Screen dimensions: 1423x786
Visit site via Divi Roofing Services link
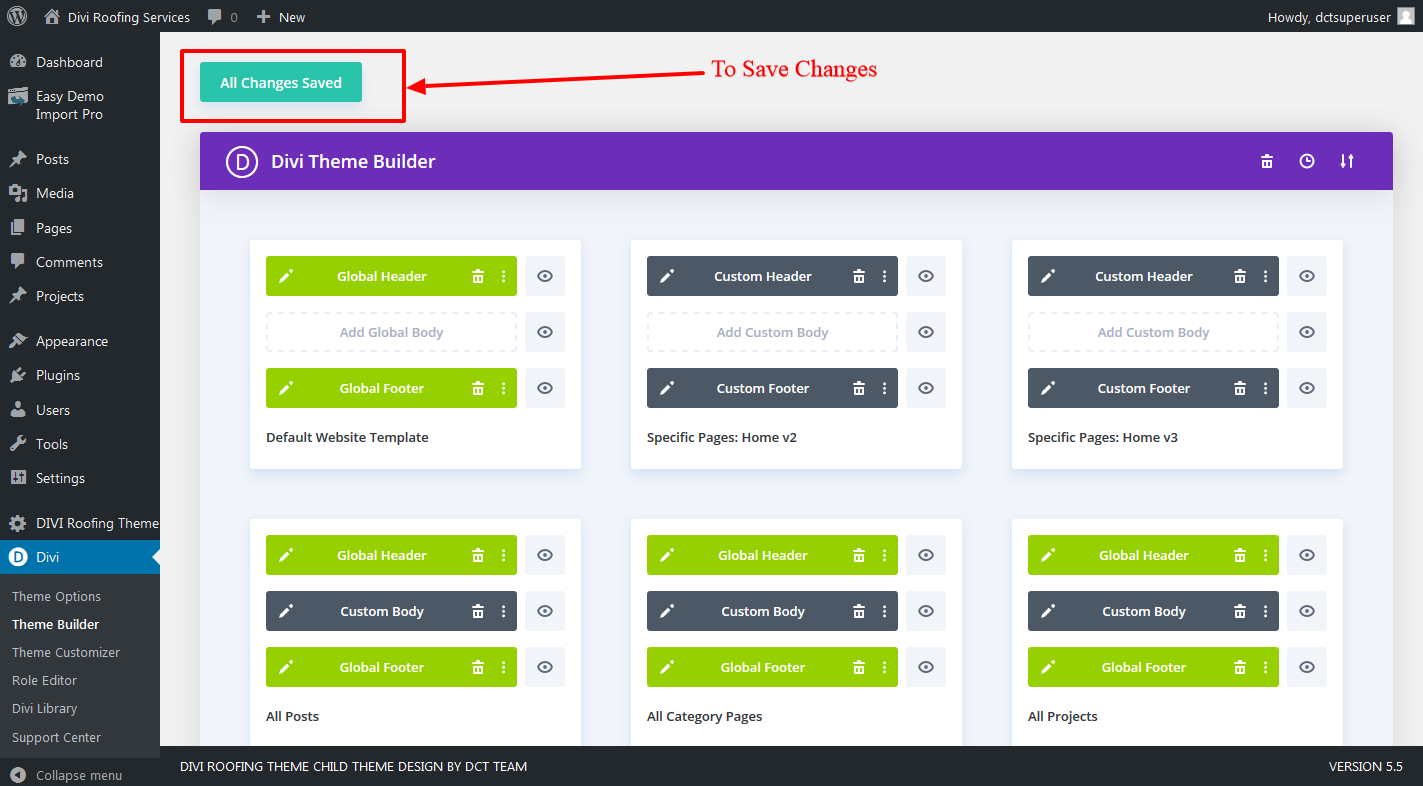[x=117, y=17]
